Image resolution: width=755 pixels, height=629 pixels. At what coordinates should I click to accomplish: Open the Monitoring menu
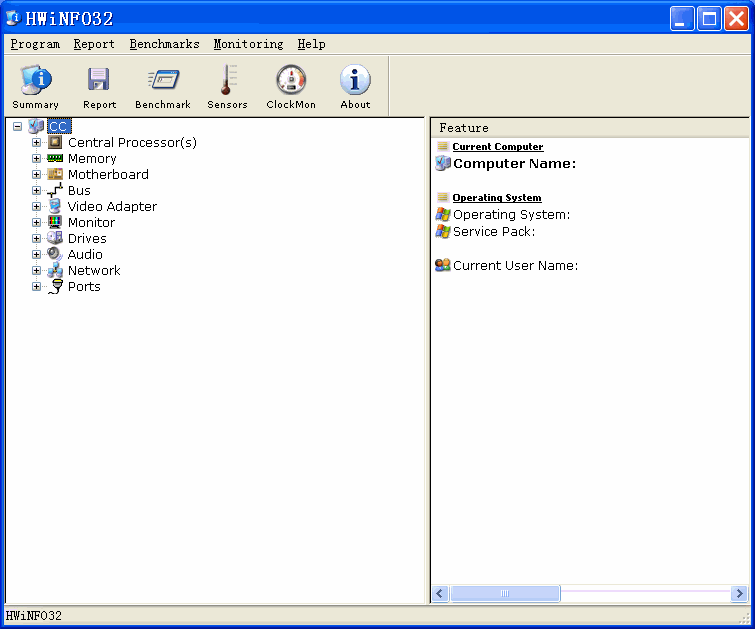[x=248, y=44]
